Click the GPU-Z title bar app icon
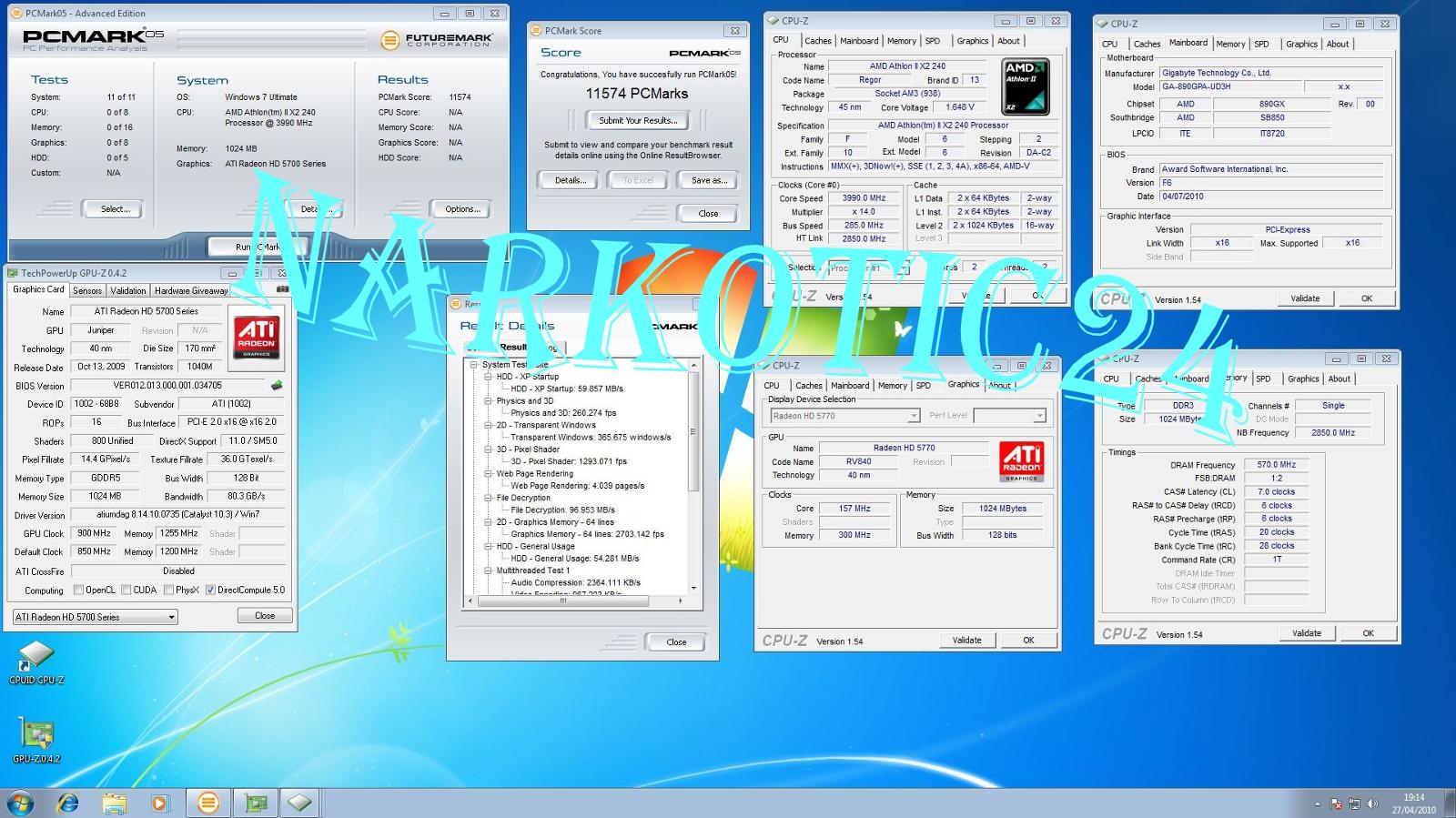Image resolution: width=1456 pixels, height=818 pixels. click(x=13, y=273)
